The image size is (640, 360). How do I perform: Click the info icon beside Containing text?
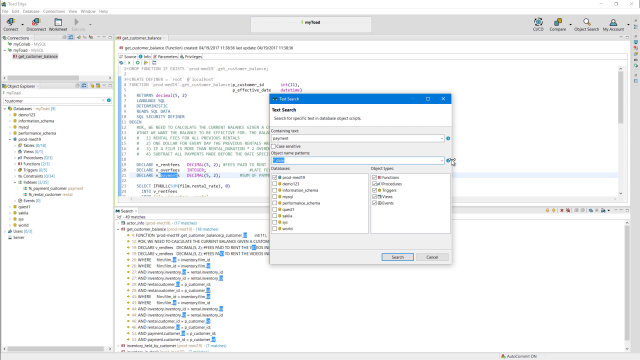tap(448, 138)
